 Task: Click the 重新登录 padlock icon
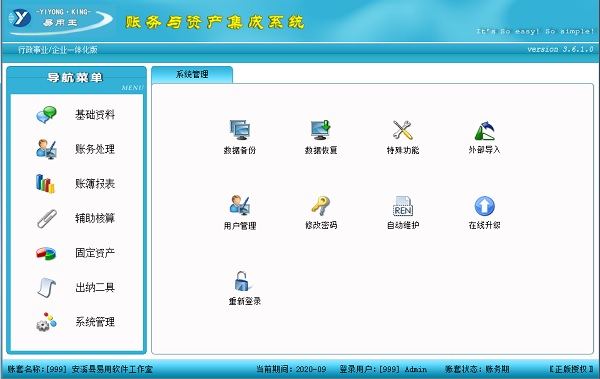(x=243, y=281)
